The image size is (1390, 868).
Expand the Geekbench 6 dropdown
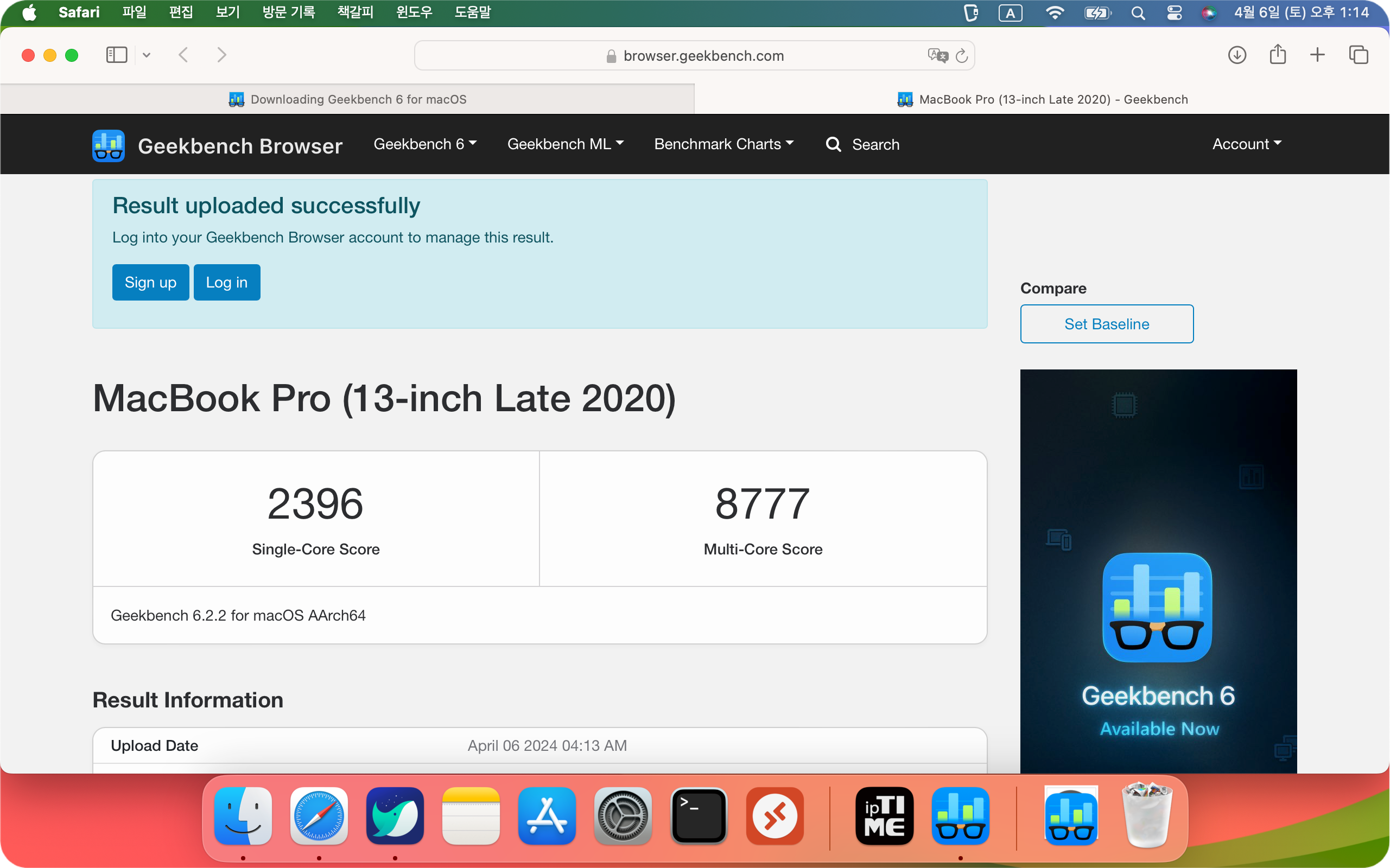[x=425, y=144]
